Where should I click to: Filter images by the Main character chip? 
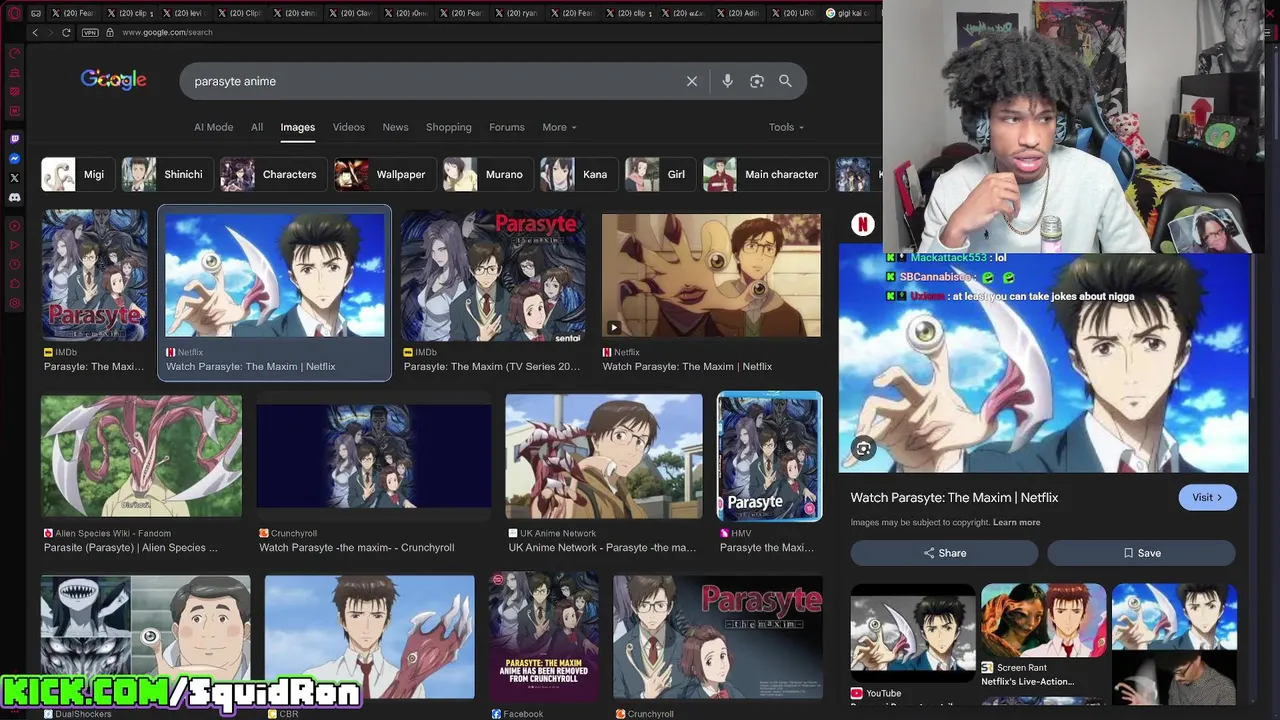[765, 174]
